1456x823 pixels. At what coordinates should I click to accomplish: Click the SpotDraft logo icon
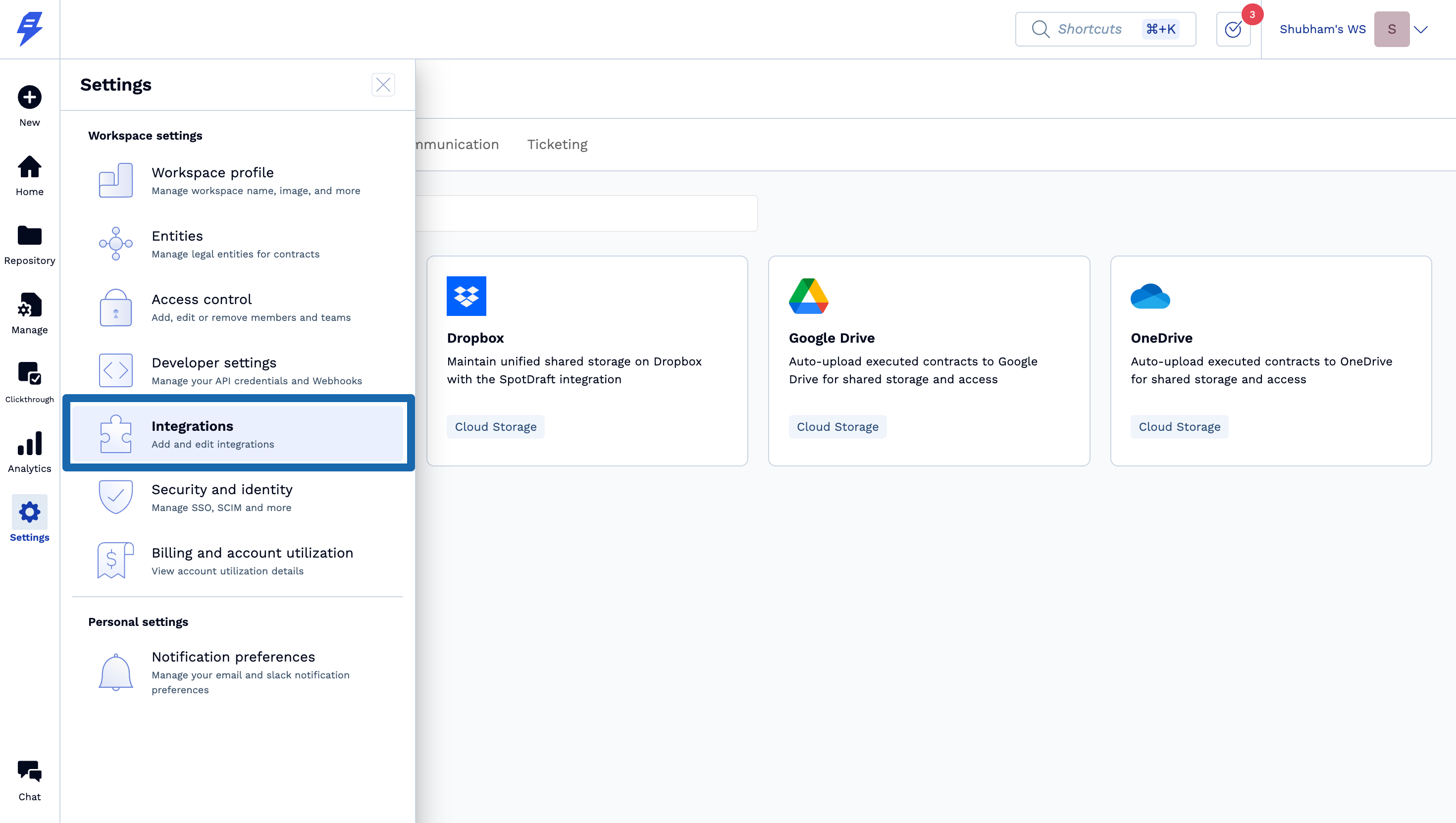coord(29,29)
